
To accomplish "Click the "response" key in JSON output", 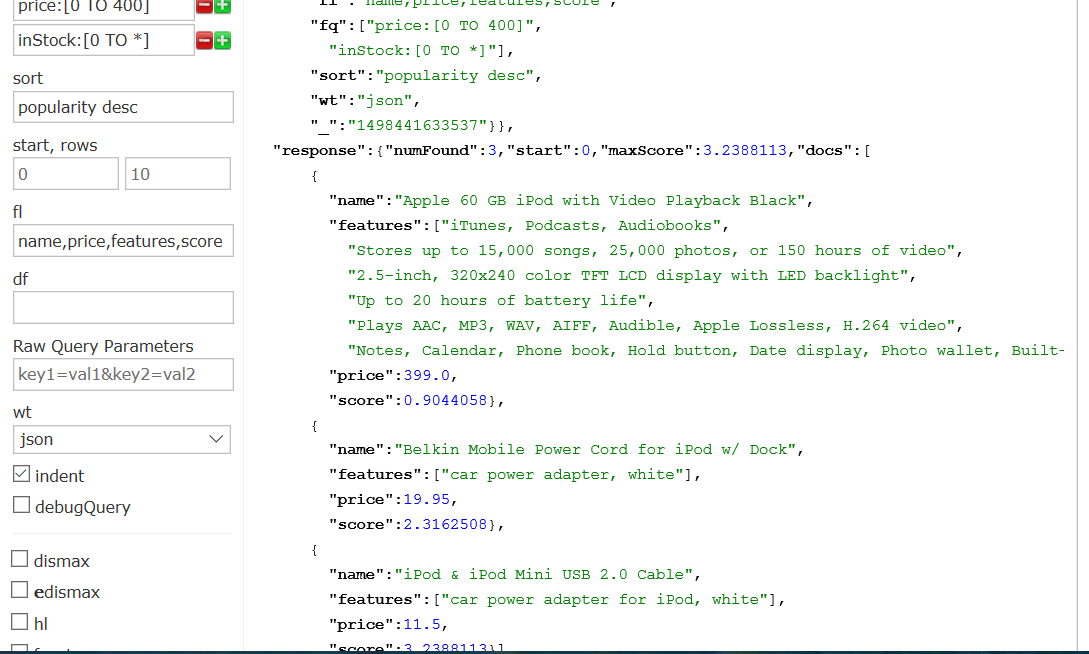I will (319, 151).
